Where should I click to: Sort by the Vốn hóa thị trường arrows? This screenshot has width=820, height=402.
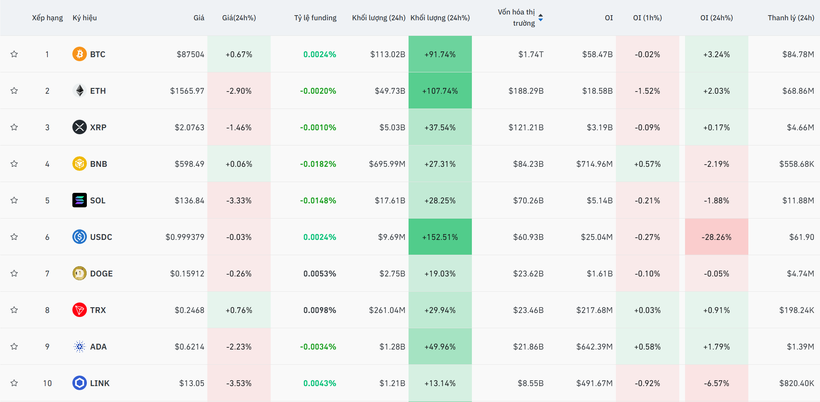point(541,18)
